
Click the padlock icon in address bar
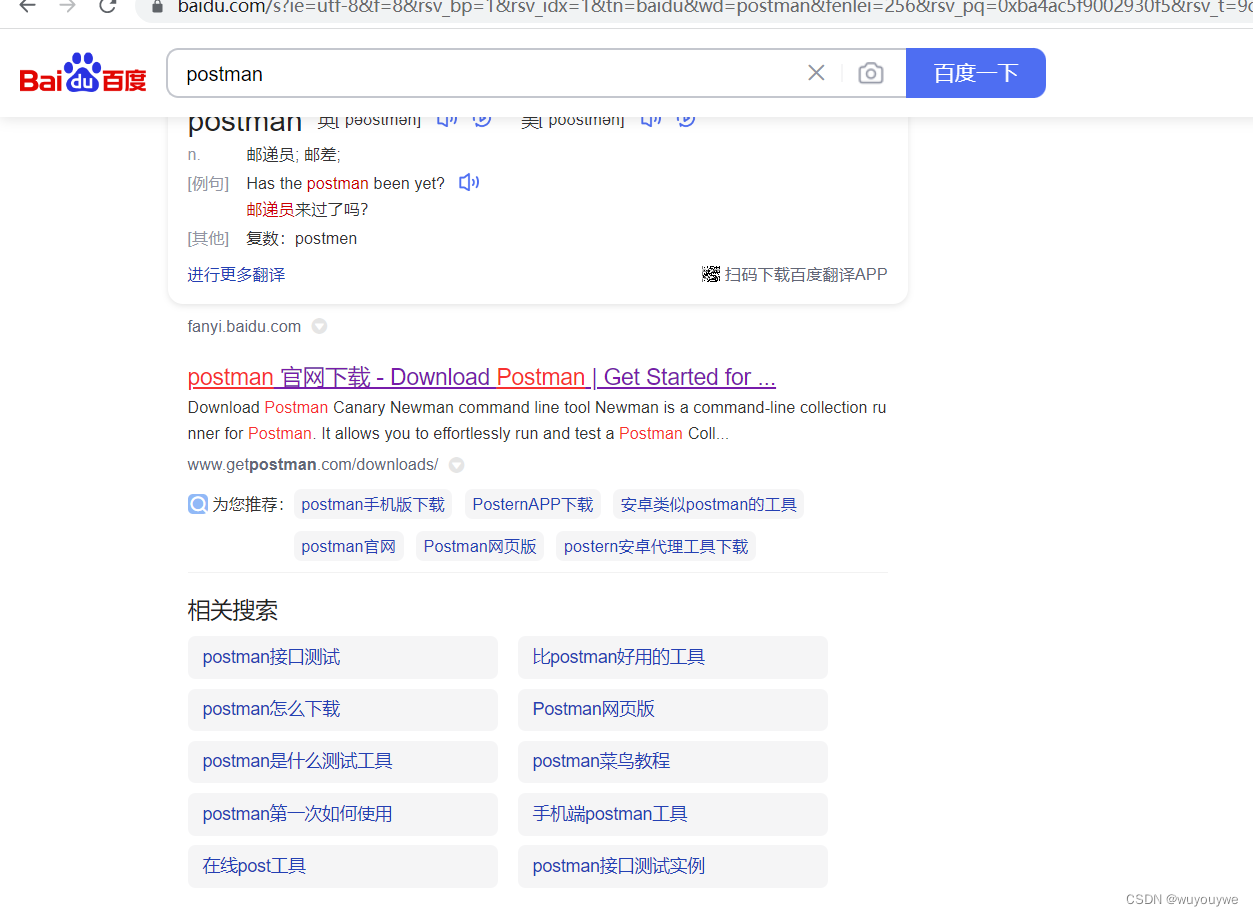click(x=156, y=7)
